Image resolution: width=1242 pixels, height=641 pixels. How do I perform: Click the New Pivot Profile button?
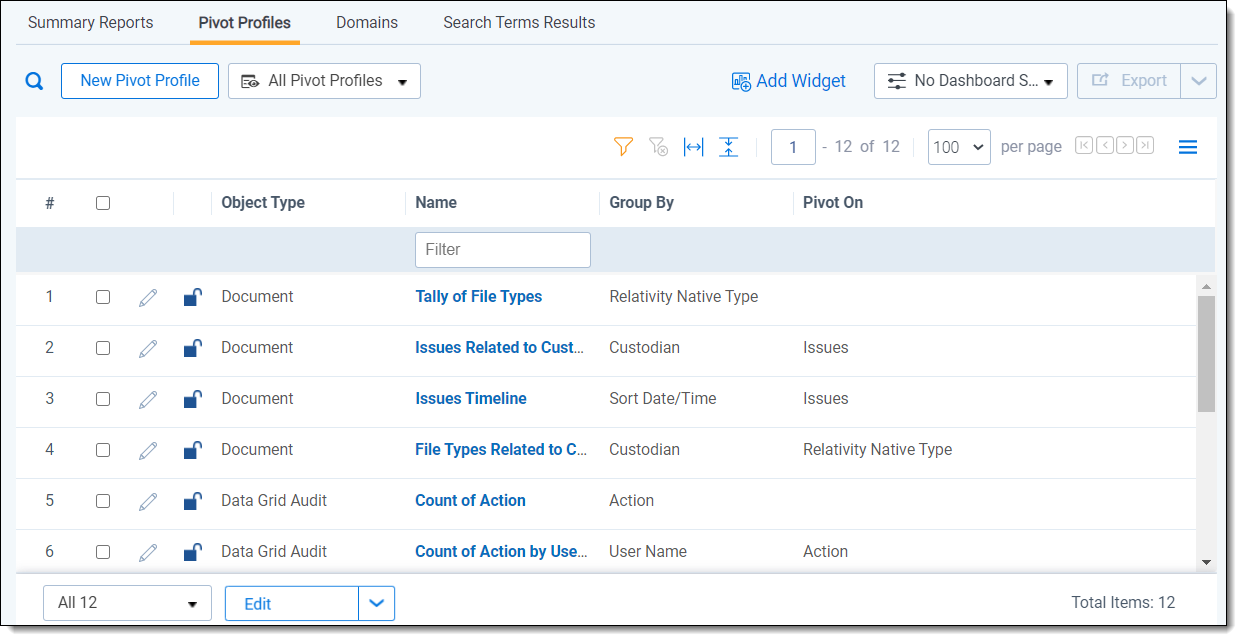pyautogui.click(x=140, y=81)
